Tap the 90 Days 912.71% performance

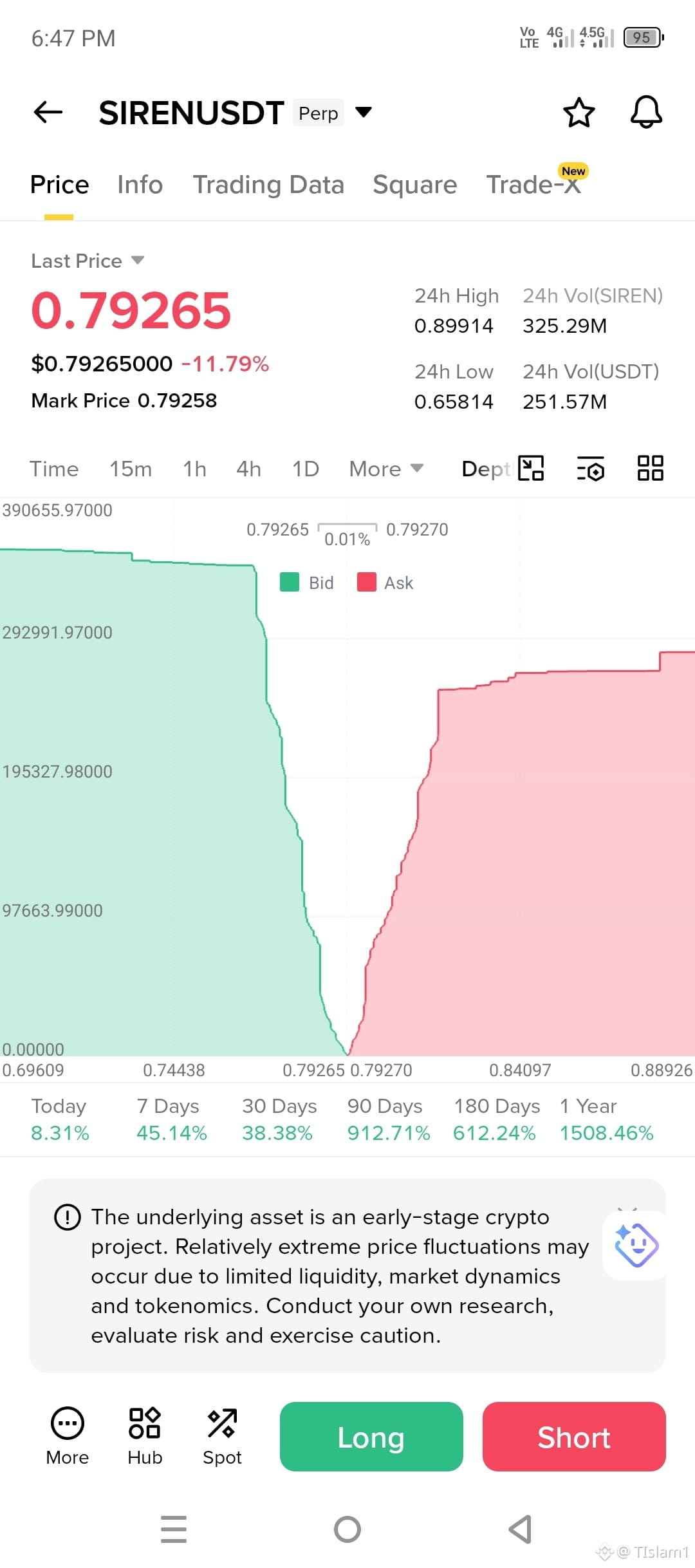pyautogui.click(x=389, y=1119)
